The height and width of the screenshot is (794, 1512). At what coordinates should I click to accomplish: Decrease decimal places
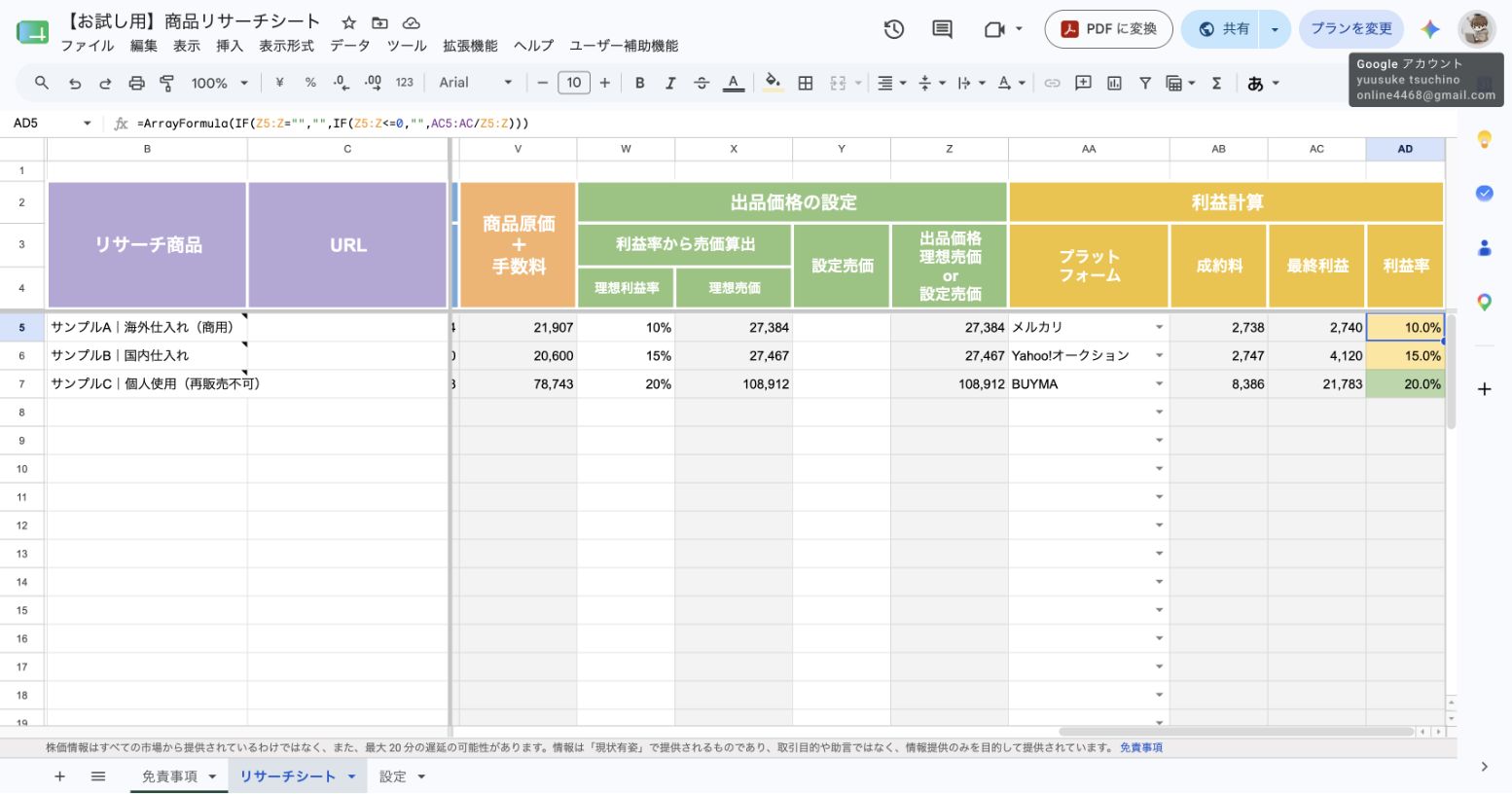coord(341,83)
